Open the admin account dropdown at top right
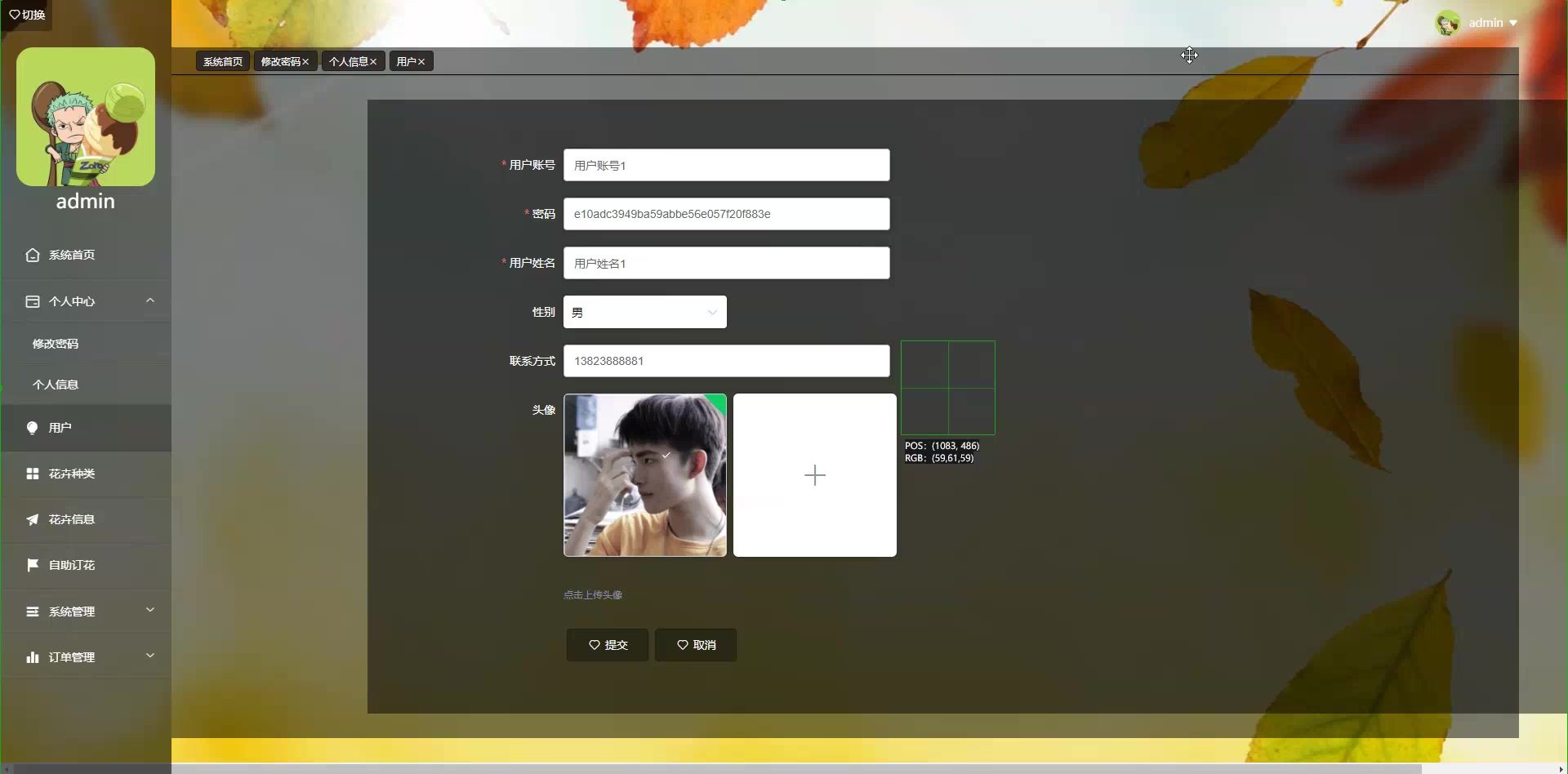Screen dimensions: 1568x774 click(x=1491, y=23)
